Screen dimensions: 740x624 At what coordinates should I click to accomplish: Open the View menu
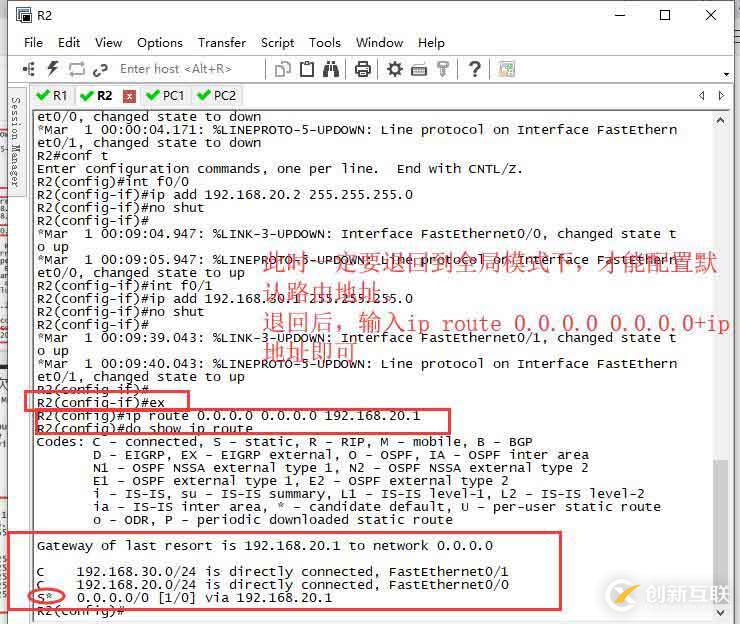coord(109,42)
